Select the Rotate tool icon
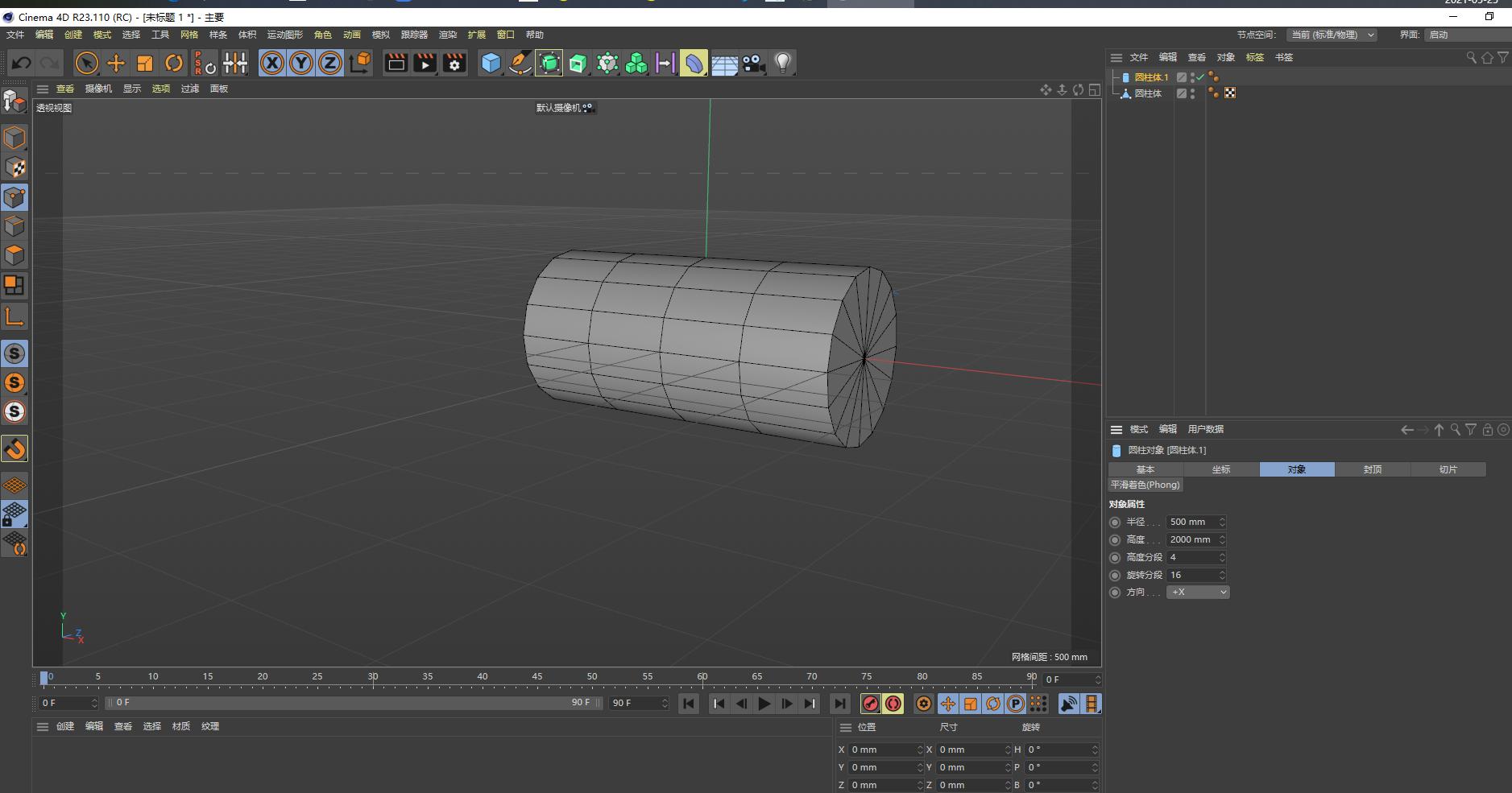This screenshot has height=793, width=1512. pos(174,63)
